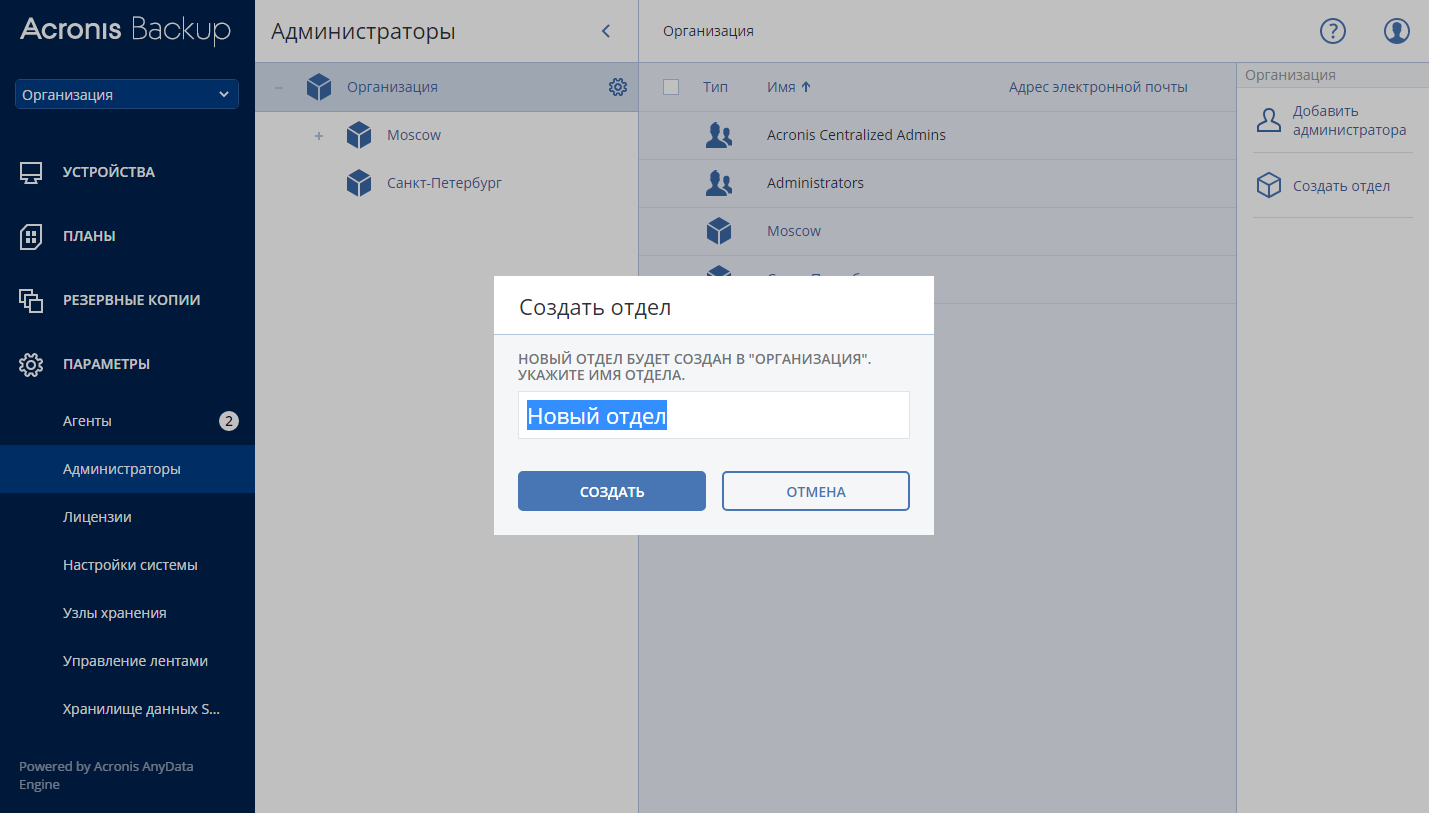Expand the Moscow tree node
1429x813 pixels.
click(318, 135)
